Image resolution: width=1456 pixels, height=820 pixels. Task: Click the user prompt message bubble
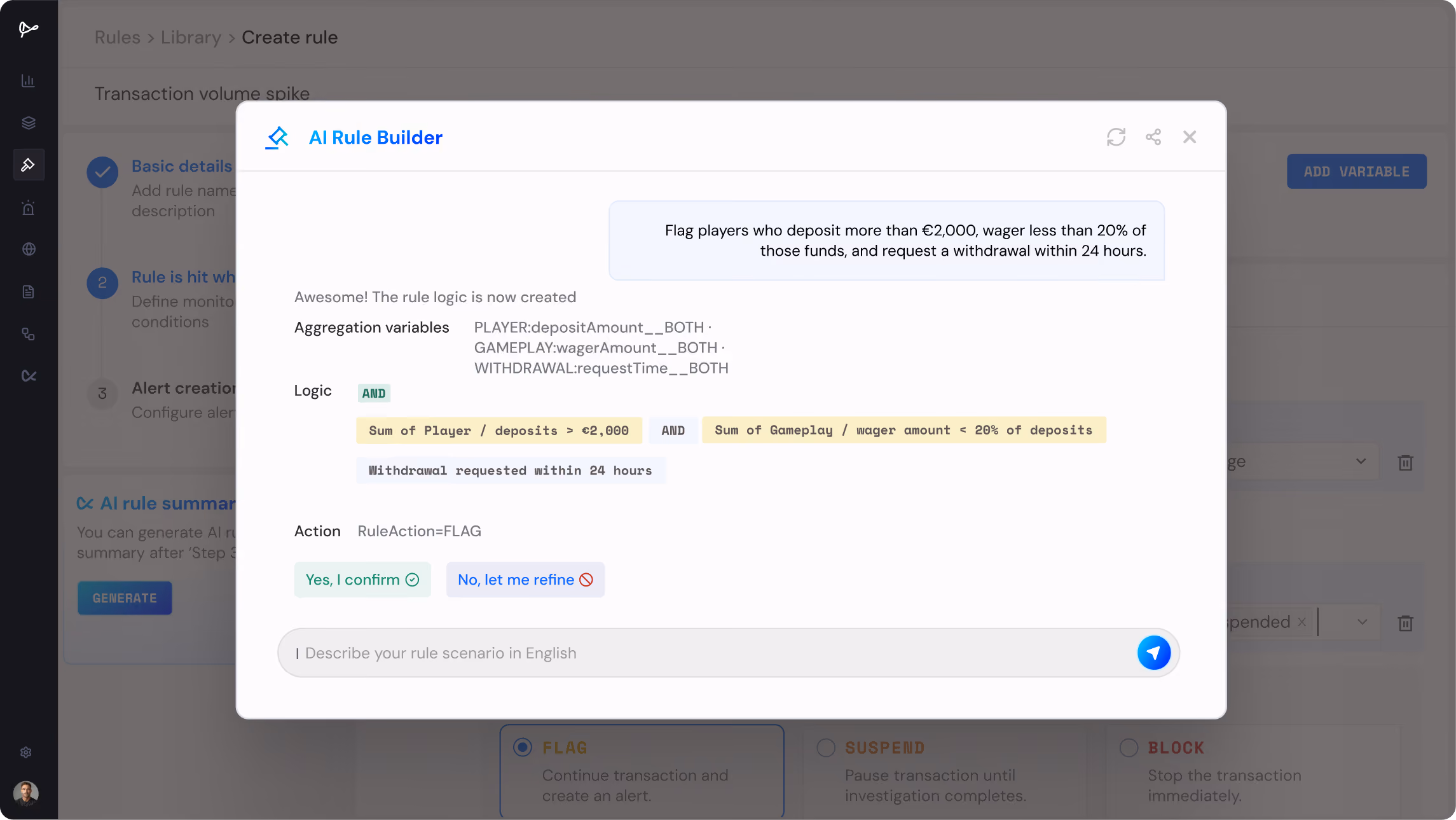click(886, 240)
